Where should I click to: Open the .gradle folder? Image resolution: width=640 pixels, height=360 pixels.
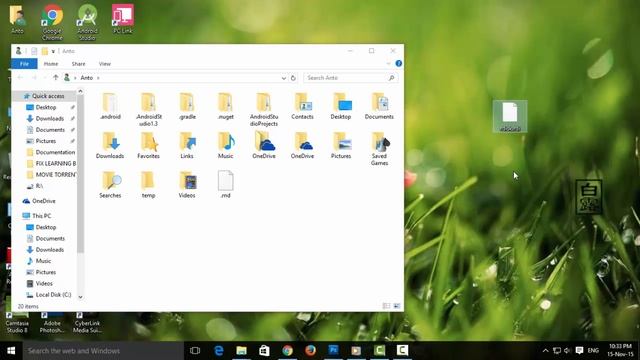coord(187,106)
